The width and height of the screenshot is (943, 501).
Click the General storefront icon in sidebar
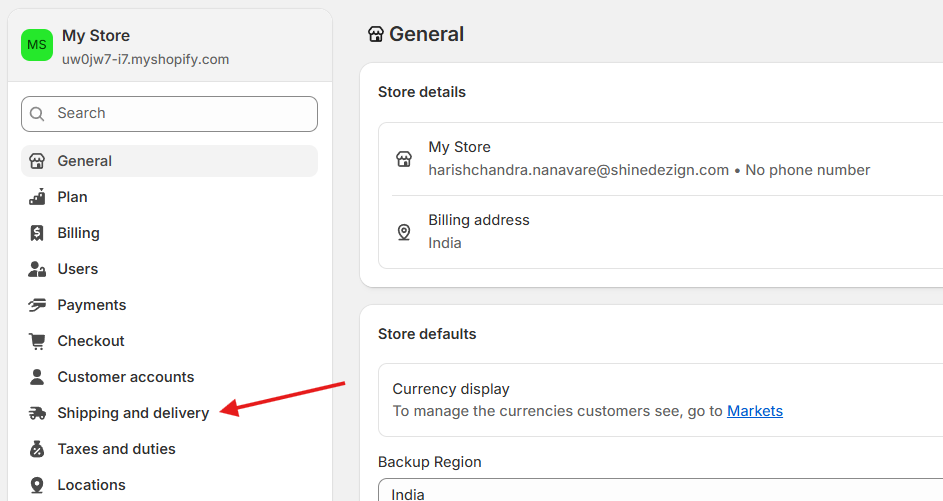tap(37, 161)
